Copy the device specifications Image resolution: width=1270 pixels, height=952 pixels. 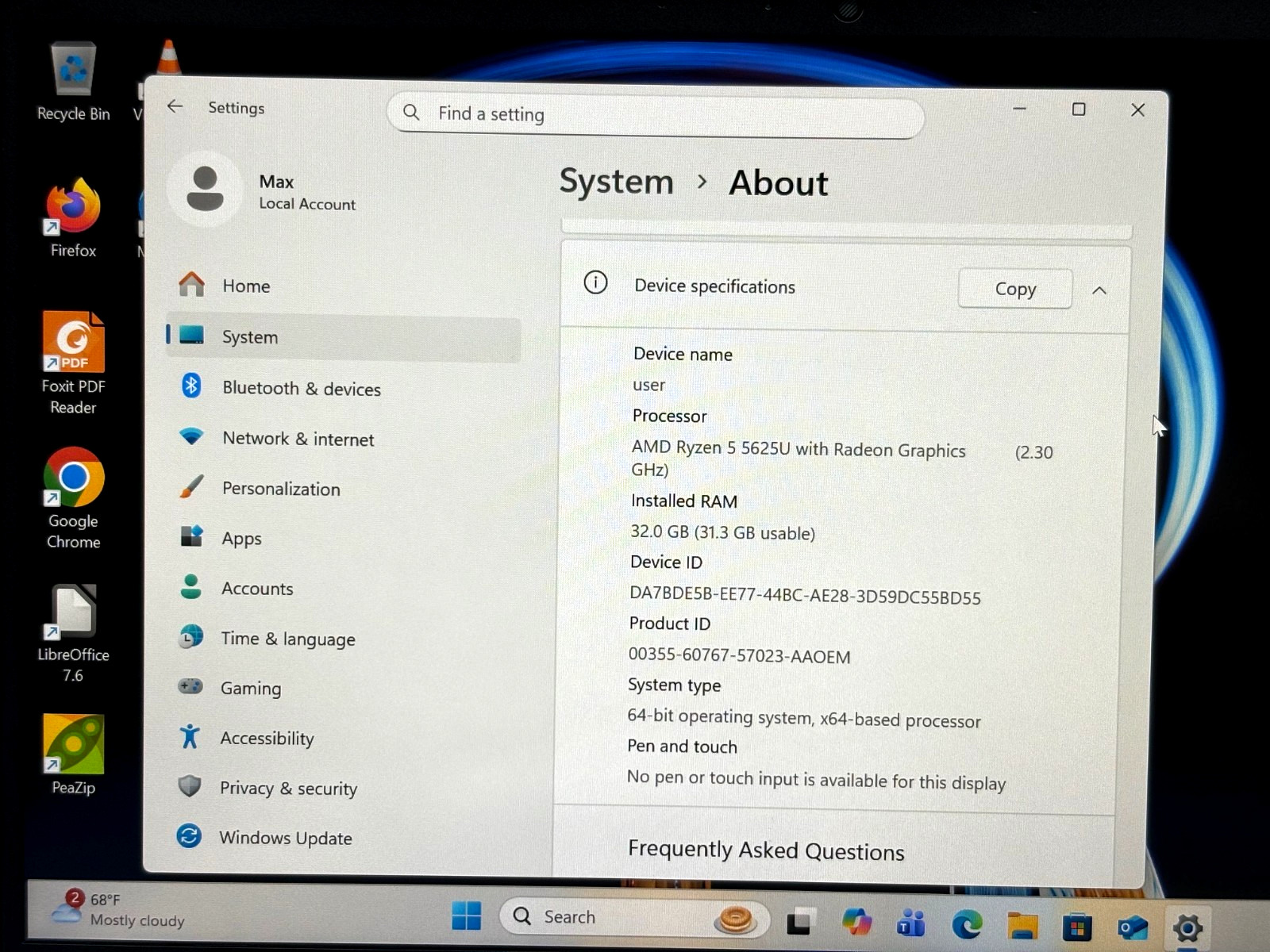coord(1015,289)
